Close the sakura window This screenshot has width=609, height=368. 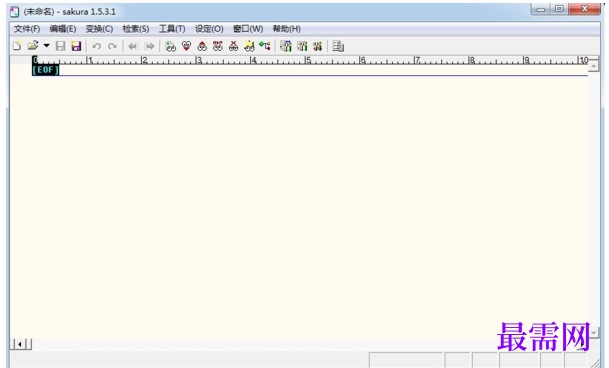click(x=585, y=9)
